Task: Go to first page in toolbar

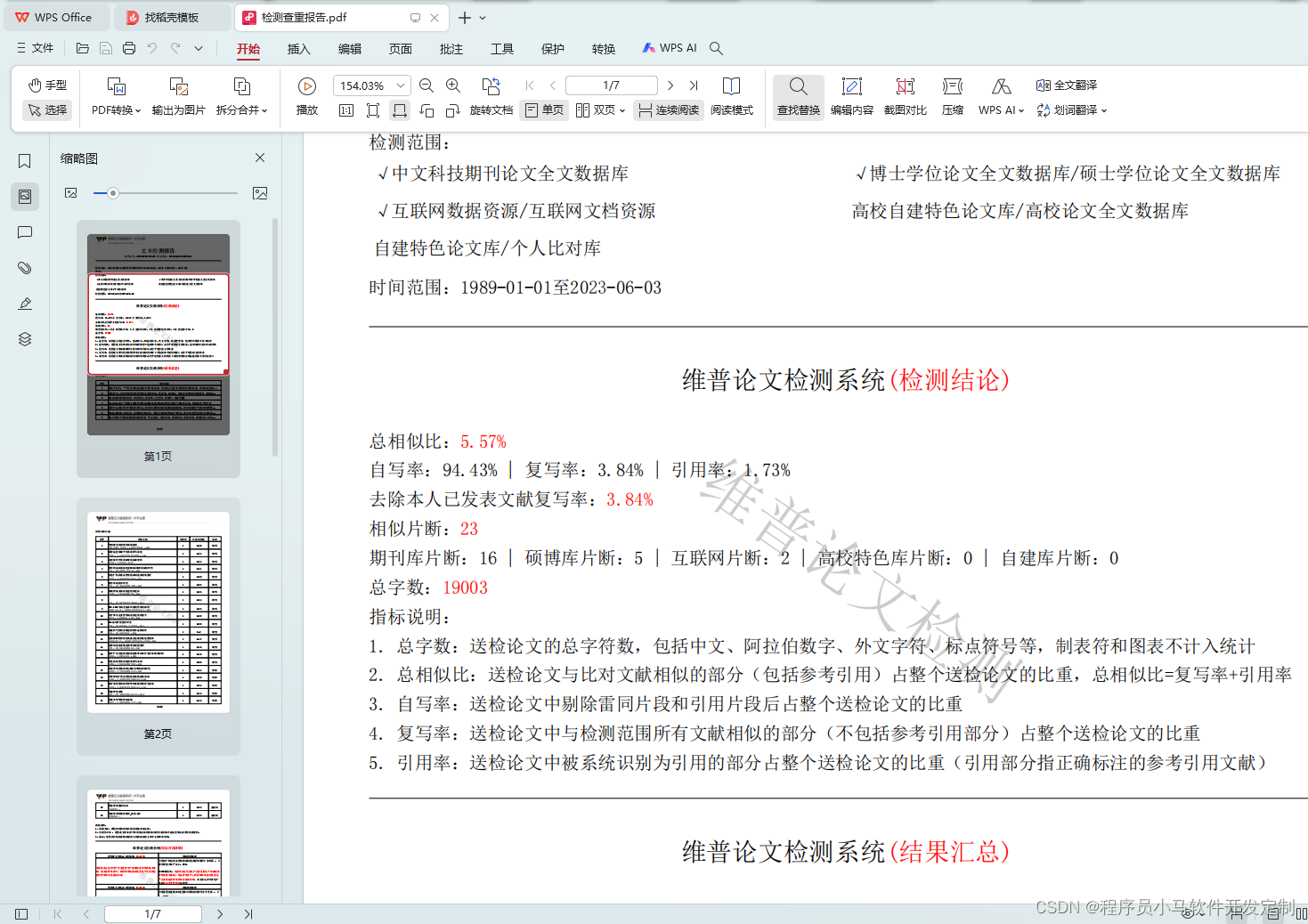Action: (x=530, y=85)
